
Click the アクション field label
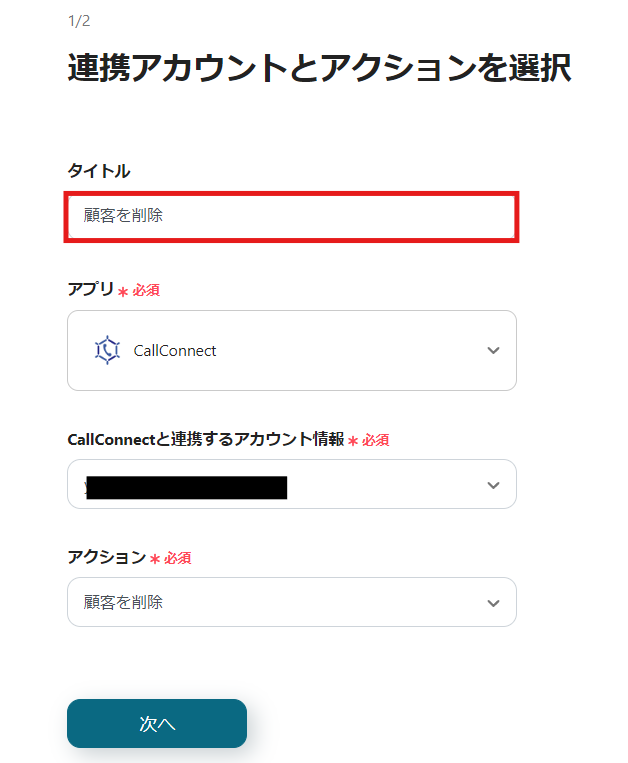point(106,557)
